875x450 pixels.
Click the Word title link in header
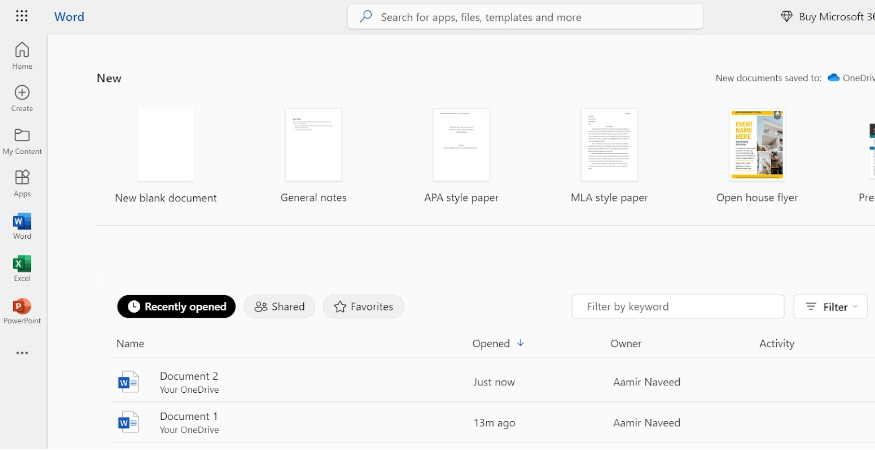tap(69, 17)
